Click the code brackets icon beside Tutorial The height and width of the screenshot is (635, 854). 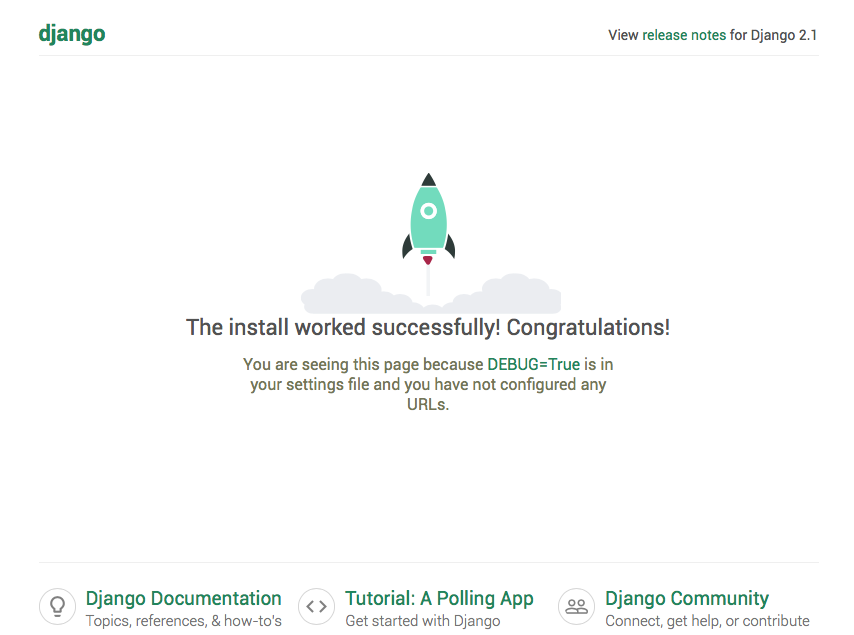[316, 606]
